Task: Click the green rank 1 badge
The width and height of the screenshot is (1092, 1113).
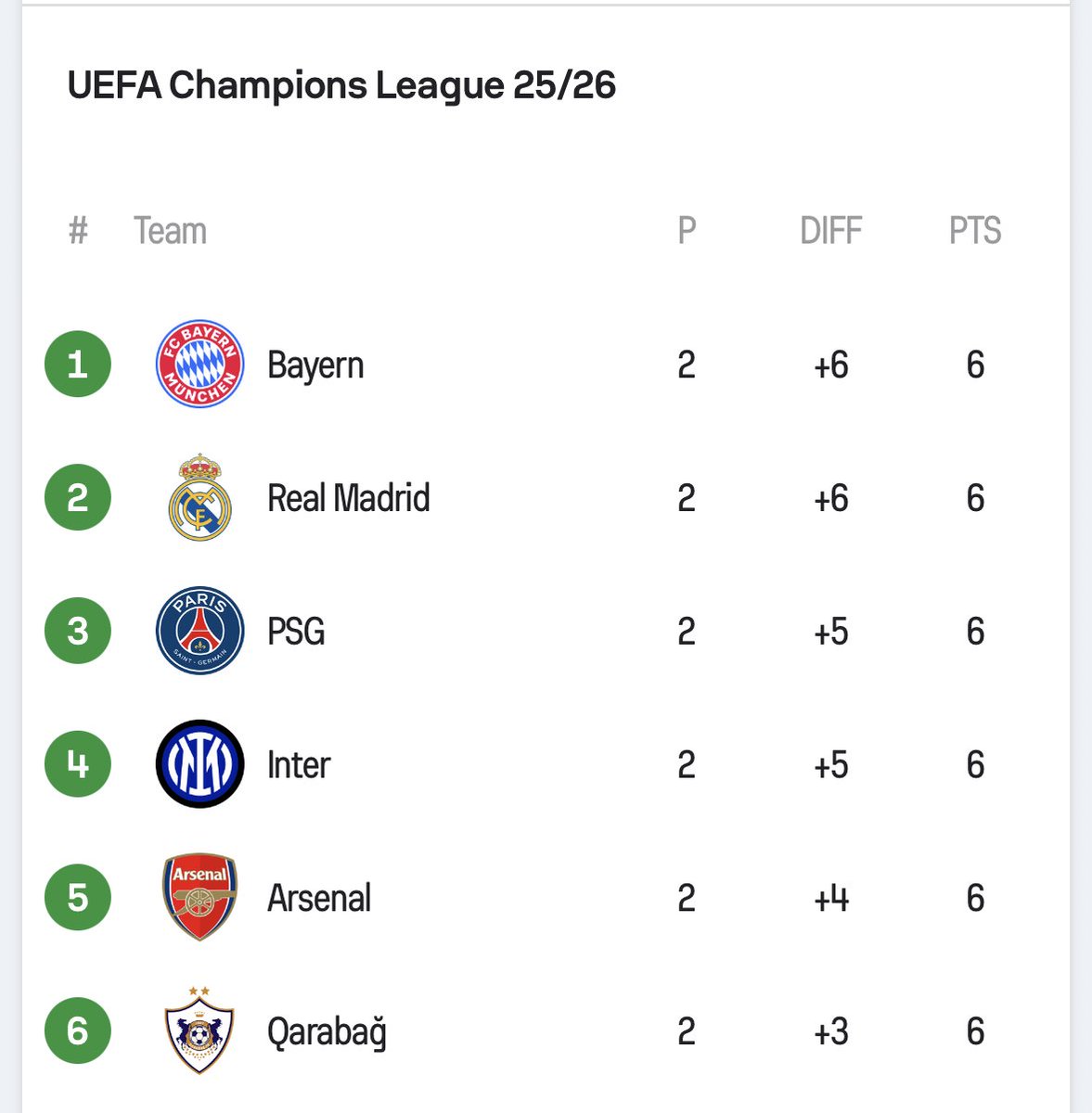Action: click(78, 365)
